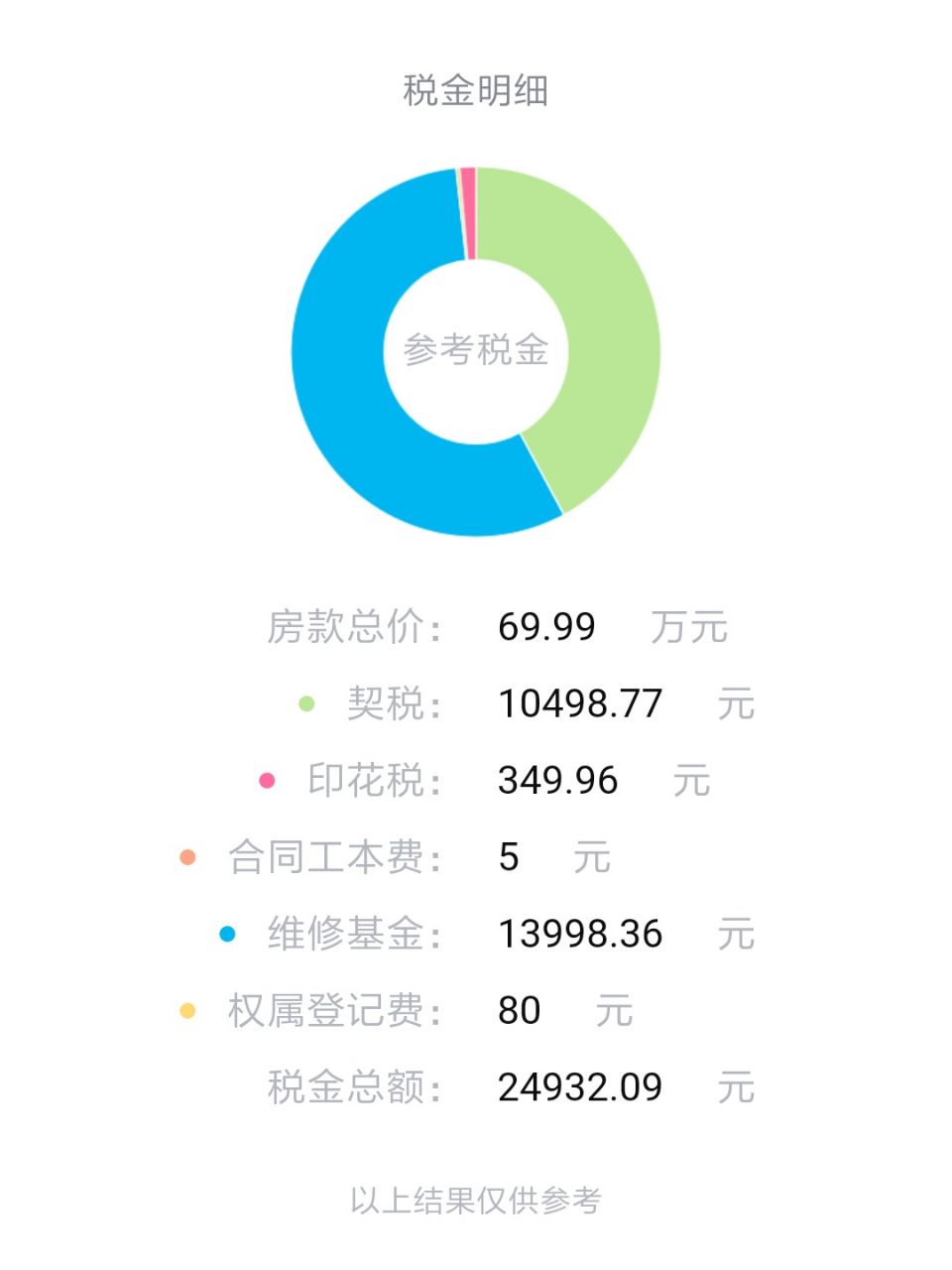This screenshot has height=1270, width=952.
Task: Click the 69.99 house price value
Action: point(546,627)
